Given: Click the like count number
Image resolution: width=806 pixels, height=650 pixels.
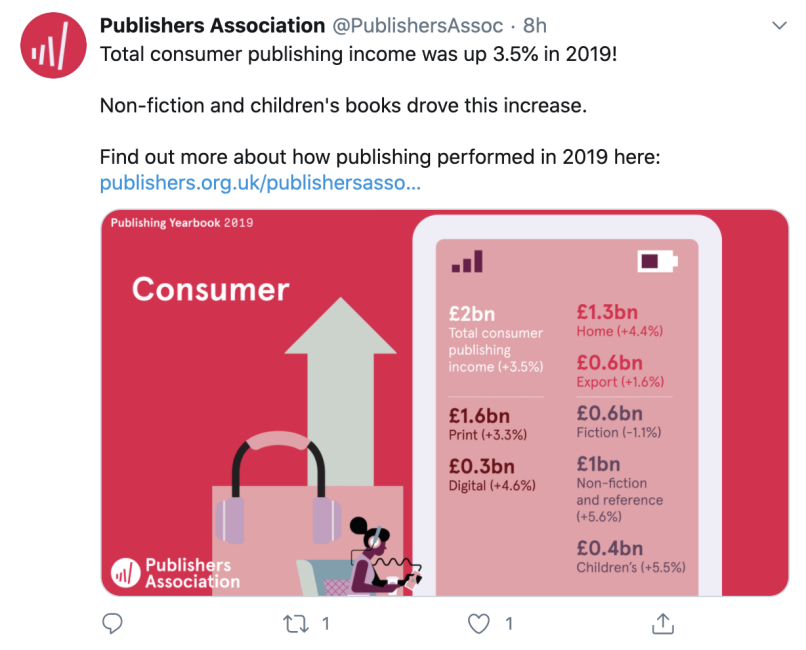Looking at the screenshot, I should pos(508,624).
